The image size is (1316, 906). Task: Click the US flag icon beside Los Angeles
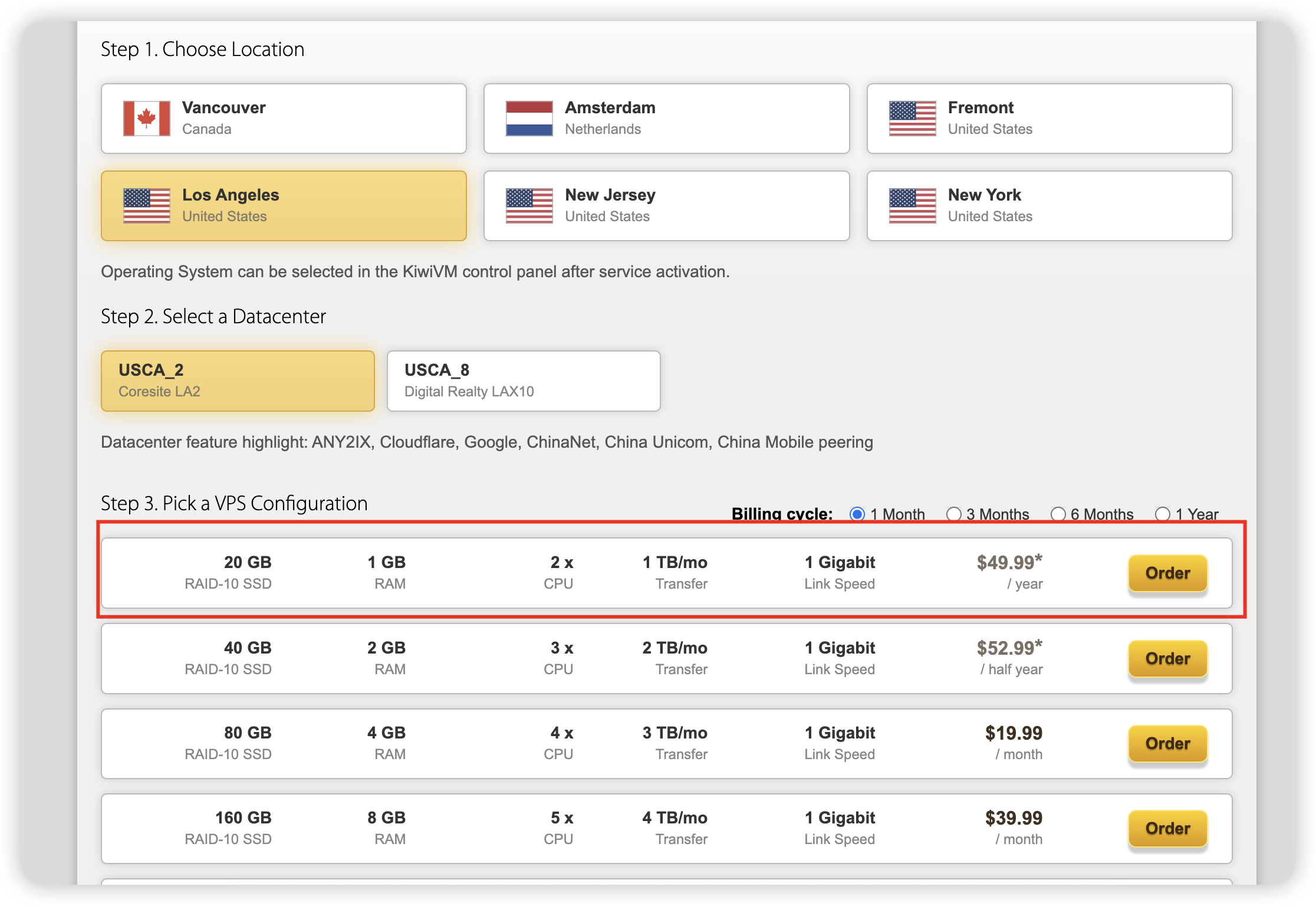tap(146, 206)
